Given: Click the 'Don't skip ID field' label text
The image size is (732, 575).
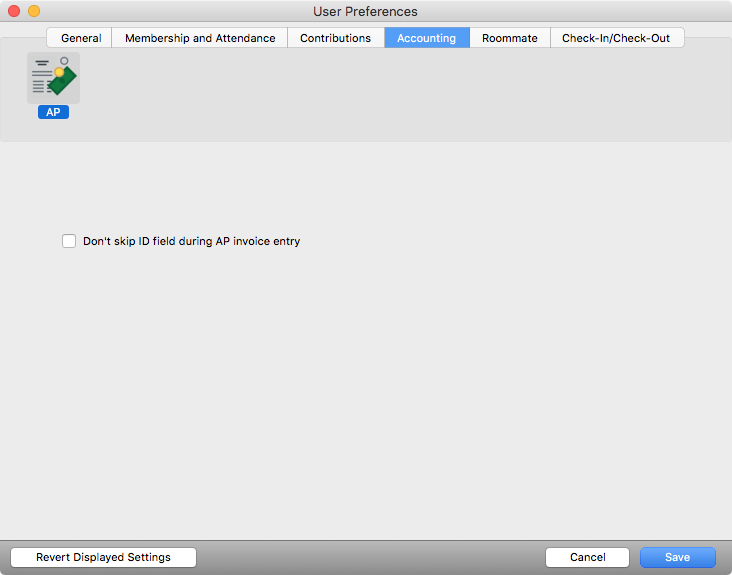Looking at the screenshot, I should pyautogui.click(x=191, y=241).
